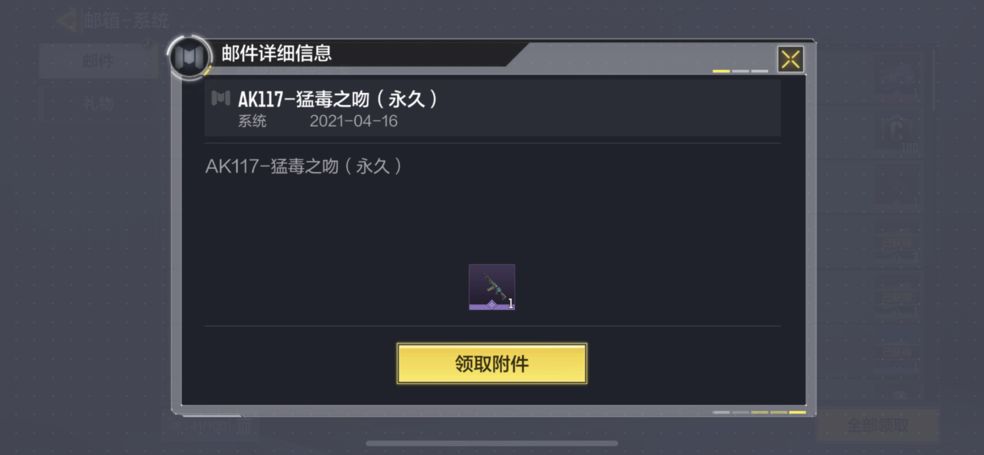Select the bold AK117-猛毒之吻 subject line
This screenshot has height=455, width=984.
click(x=338, y=99)
